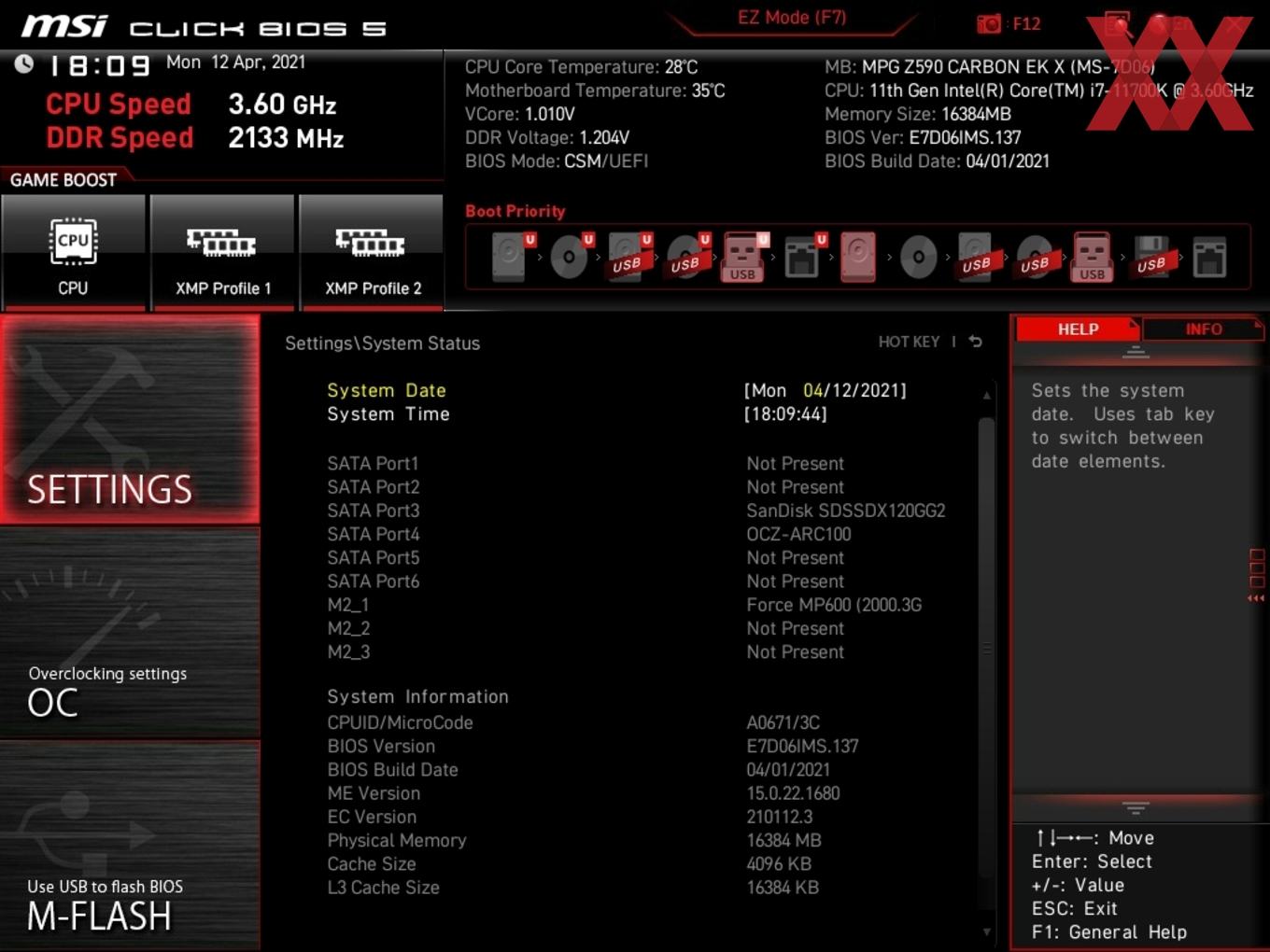The image size is (1270, 952).
Task: Click BIOS Version E7D06IMS.137 in System Information
Action: [802, 746]
